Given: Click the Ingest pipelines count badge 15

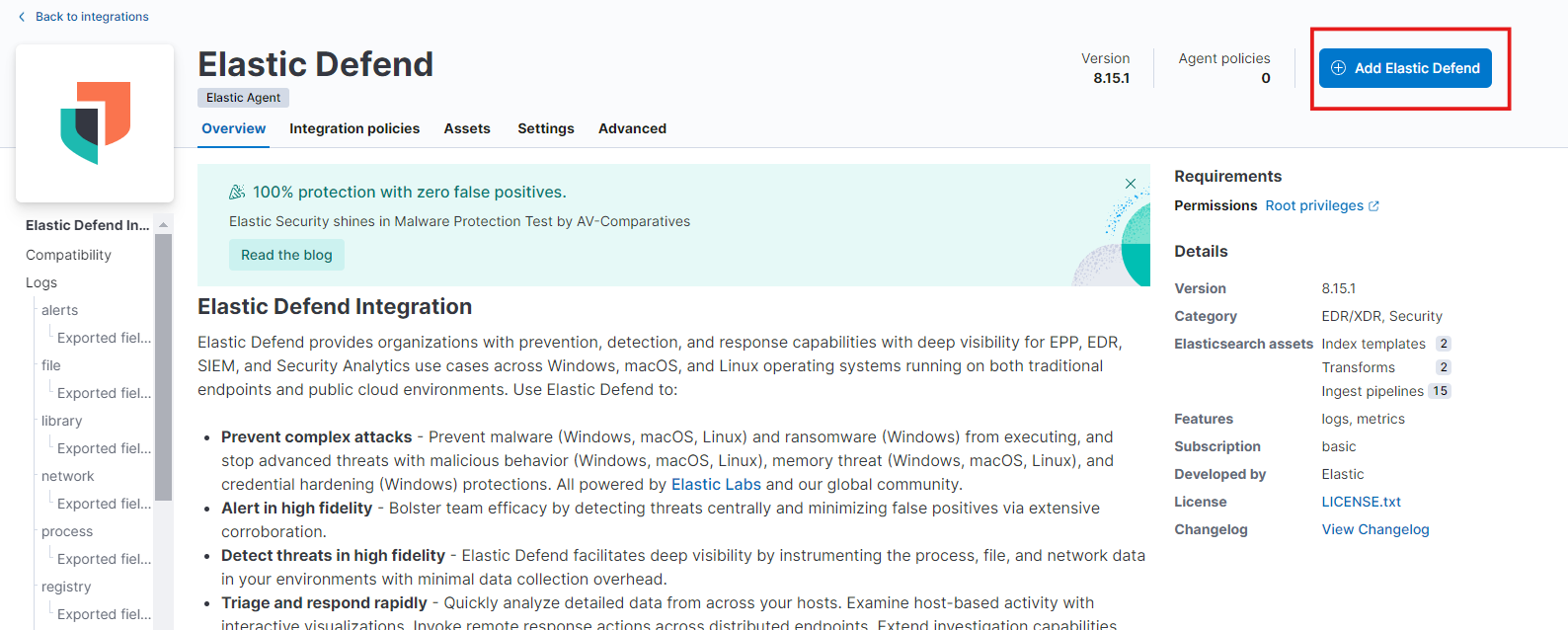Looking at the screenshot, I should tap(1440, 391).
